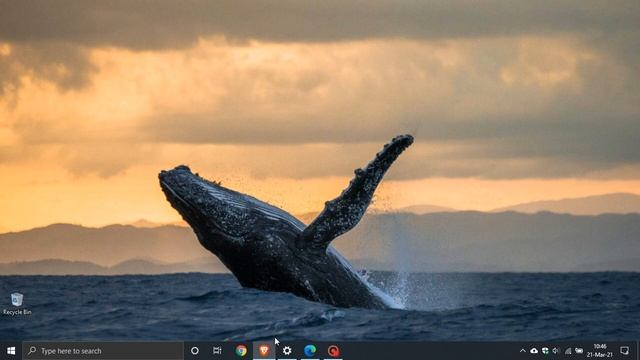Viewport: 640px width, 360px height.
Task: Open the red swirl app on the taskbar
Action: 333,351
